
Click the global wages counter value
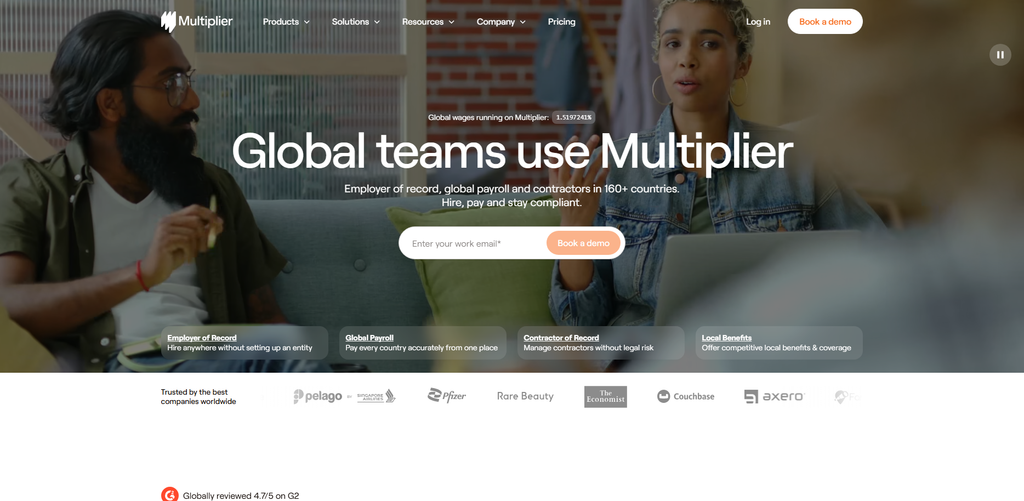pyautogui.click(x=573, y=118)
